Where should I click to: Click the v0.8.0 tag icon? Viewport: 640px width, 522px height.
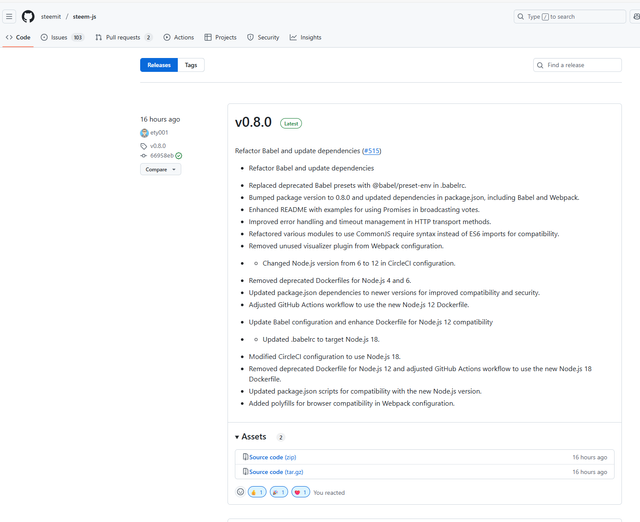144,146
